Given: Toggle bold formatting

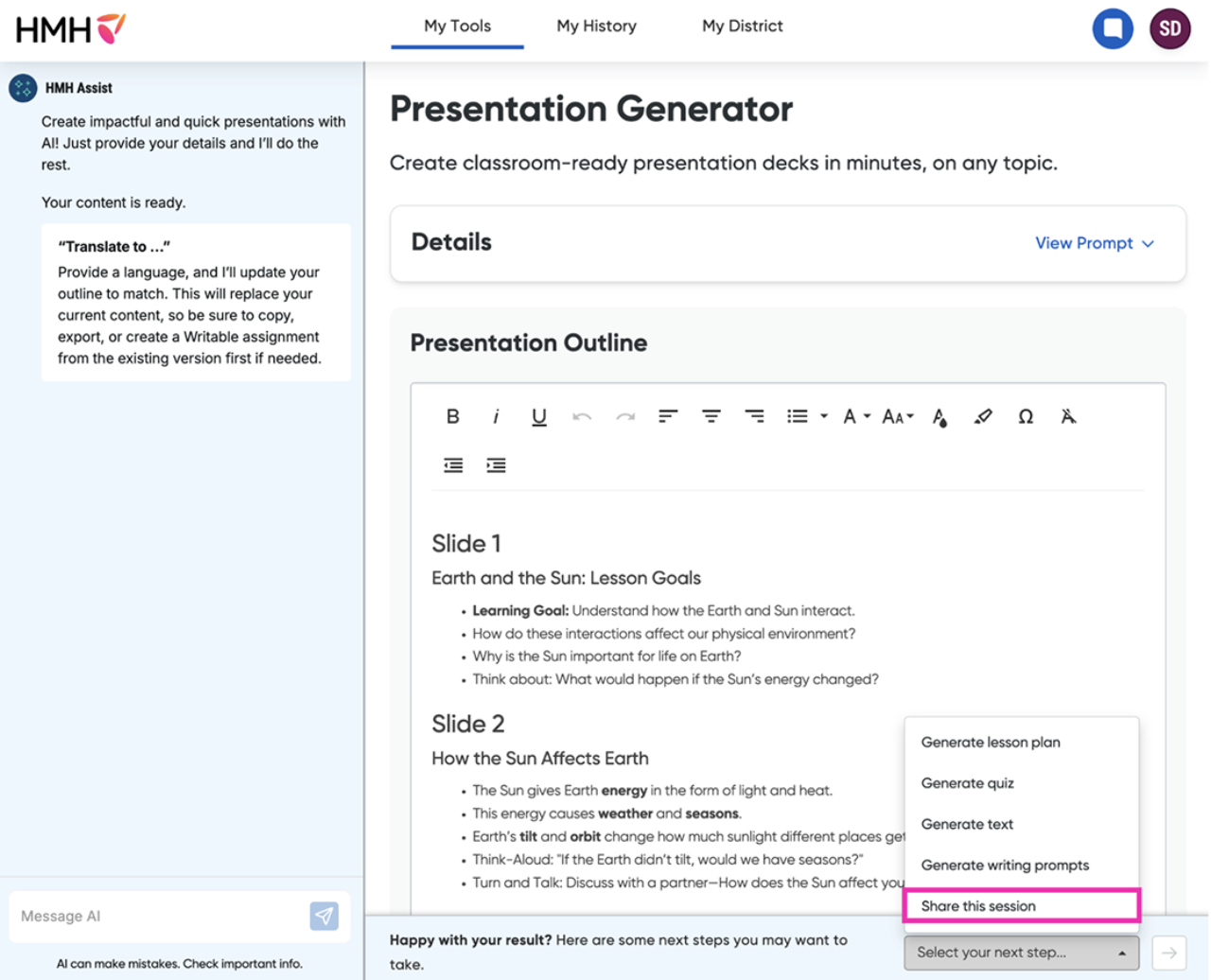Looking at the screenshot, I should [452, 417].
